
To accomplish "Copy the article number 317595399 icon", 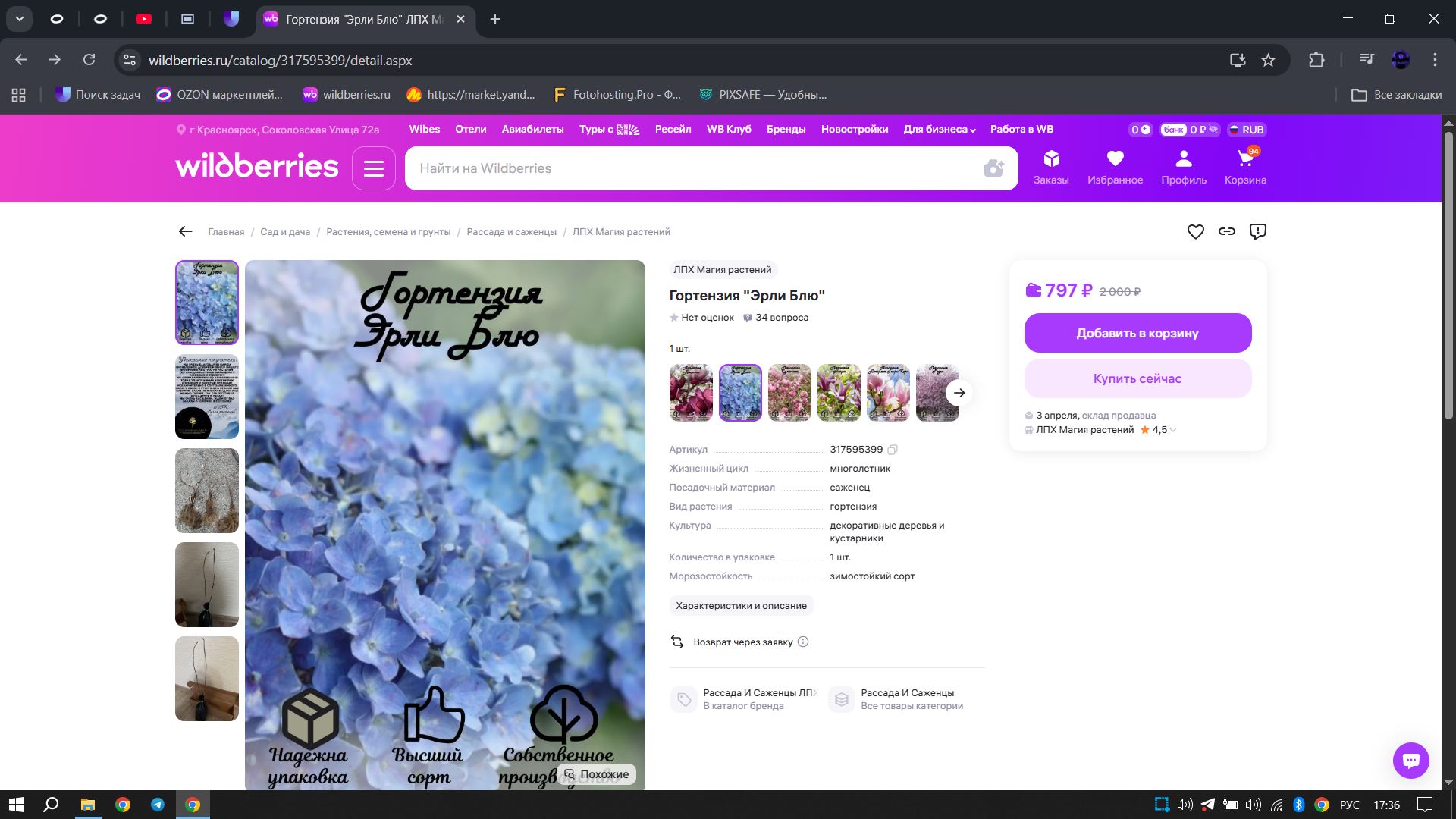I will [893, 450].
